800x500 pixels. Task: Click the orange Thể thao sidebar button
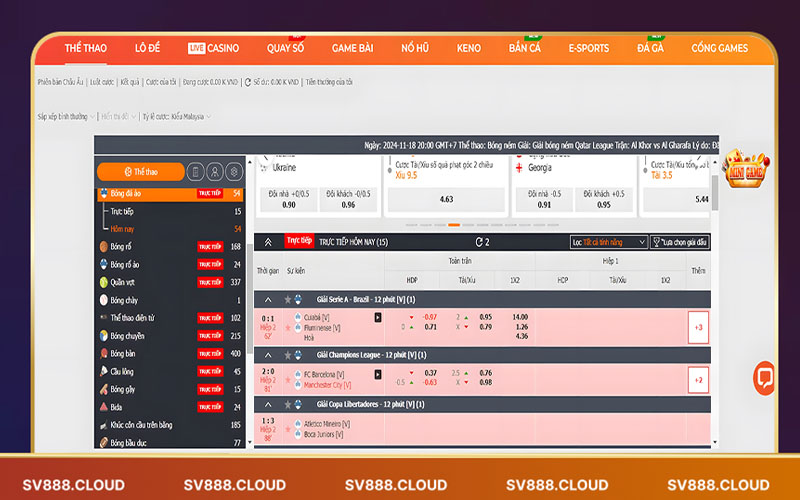pos(141,172)
